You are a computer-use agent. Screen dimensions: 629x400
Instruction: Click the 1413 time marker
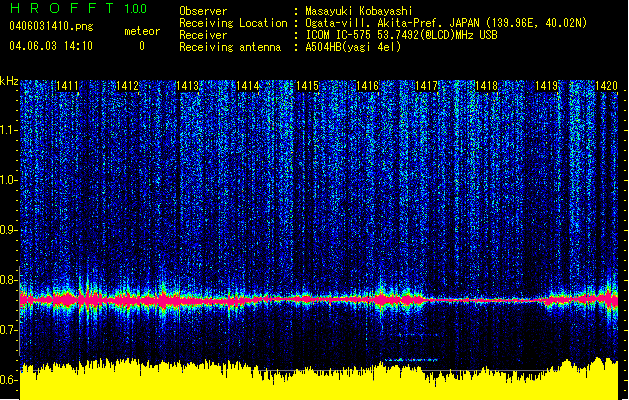point(187,86)
